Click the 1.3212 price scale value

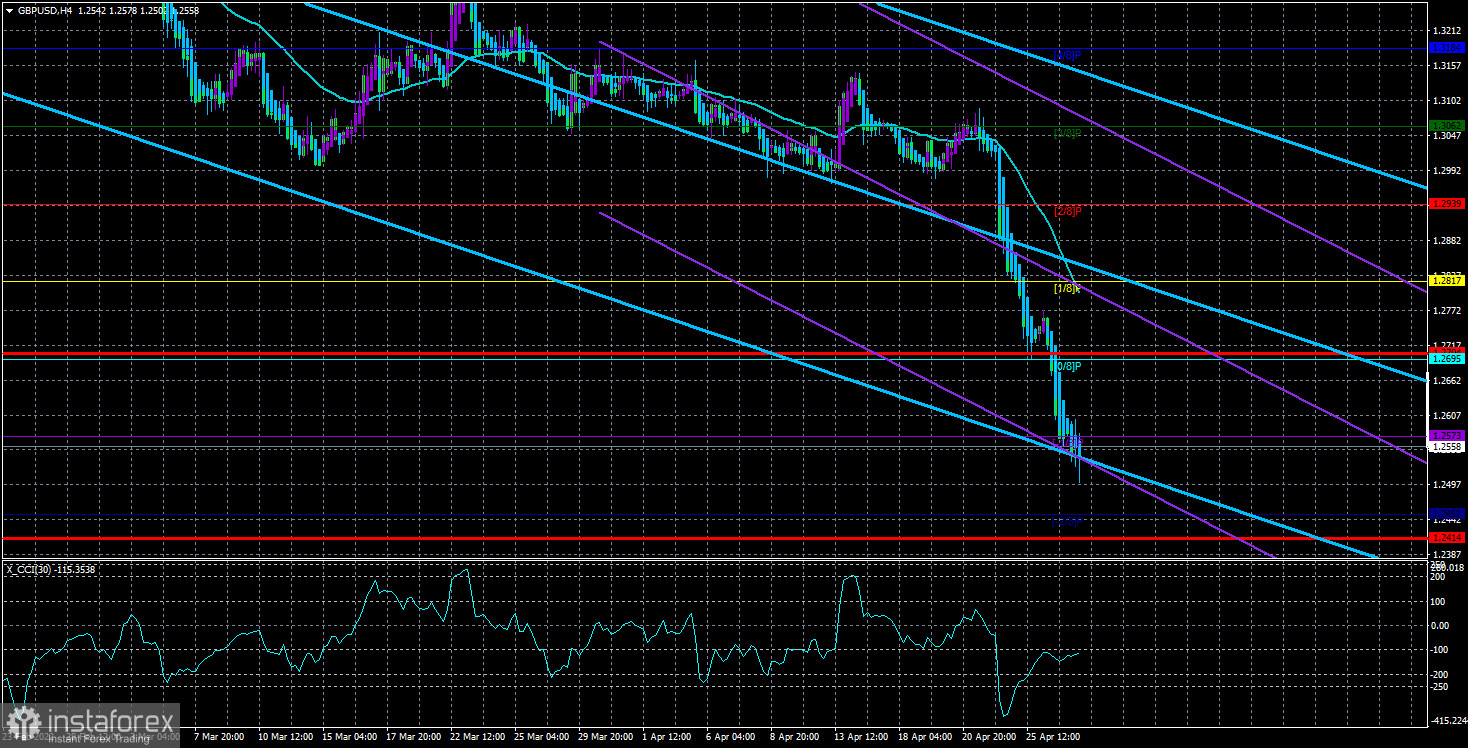[1445, 30]
